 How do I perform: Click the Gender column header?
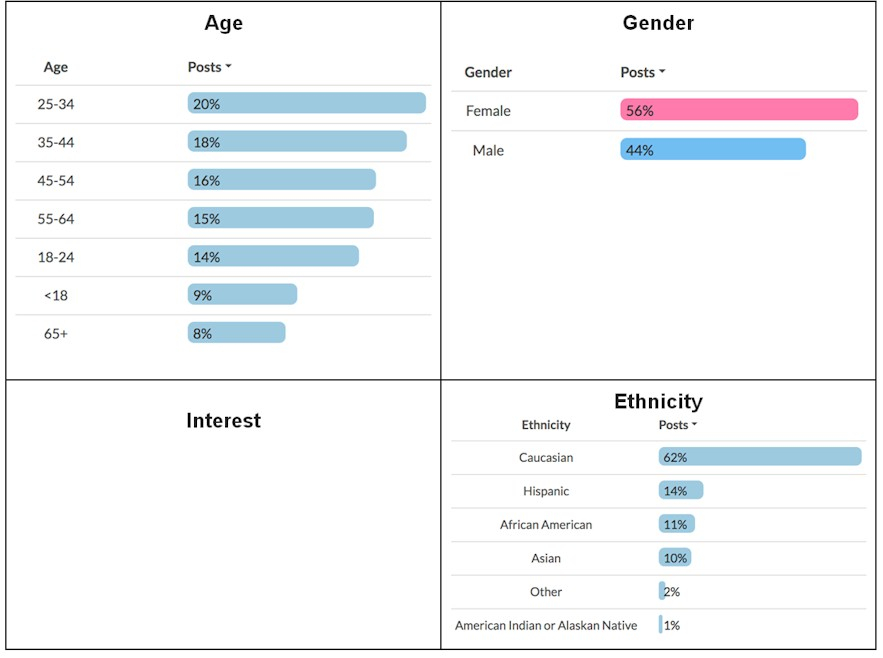click(488, 72)
